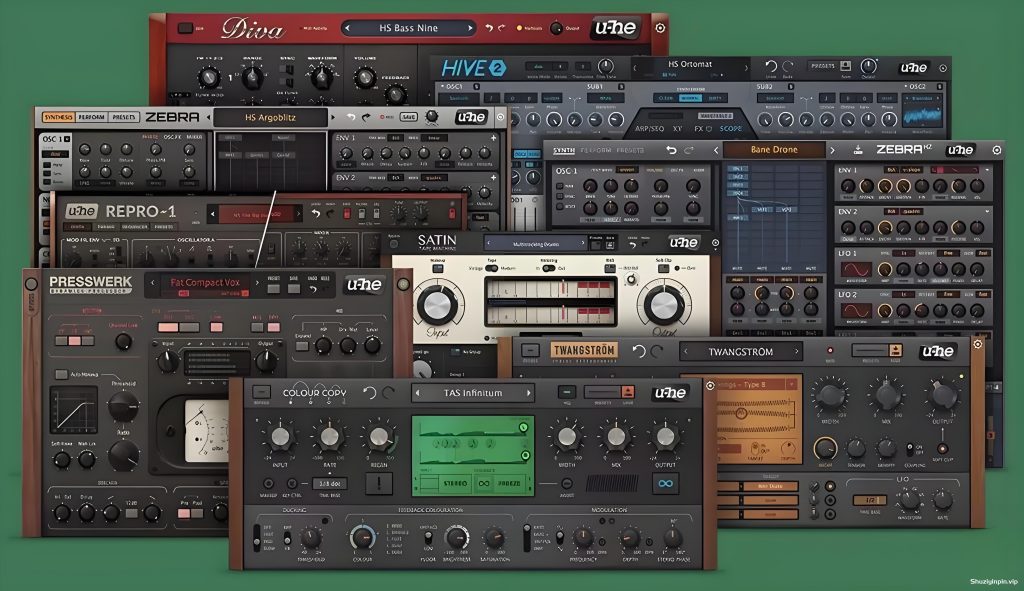Go to previous preset in Diva

[347, 28]
